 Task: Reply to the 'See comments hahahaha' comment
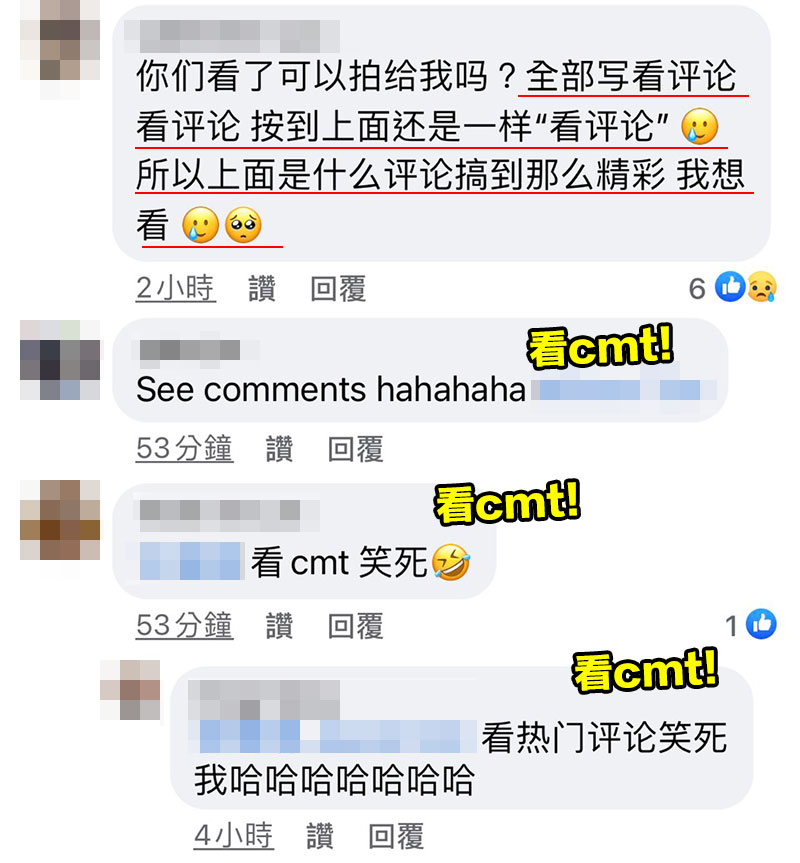355,449
